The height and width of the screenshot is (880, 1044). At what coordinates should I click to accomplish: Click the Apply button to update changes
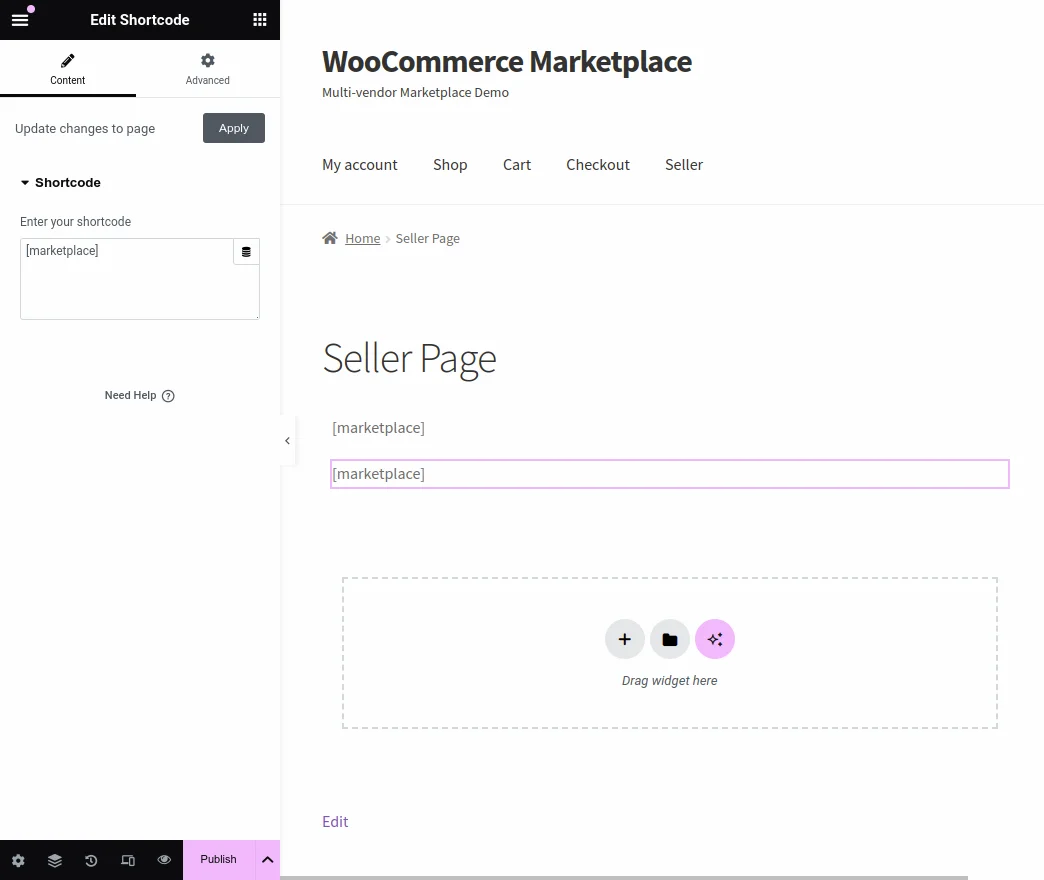point(233,128)
